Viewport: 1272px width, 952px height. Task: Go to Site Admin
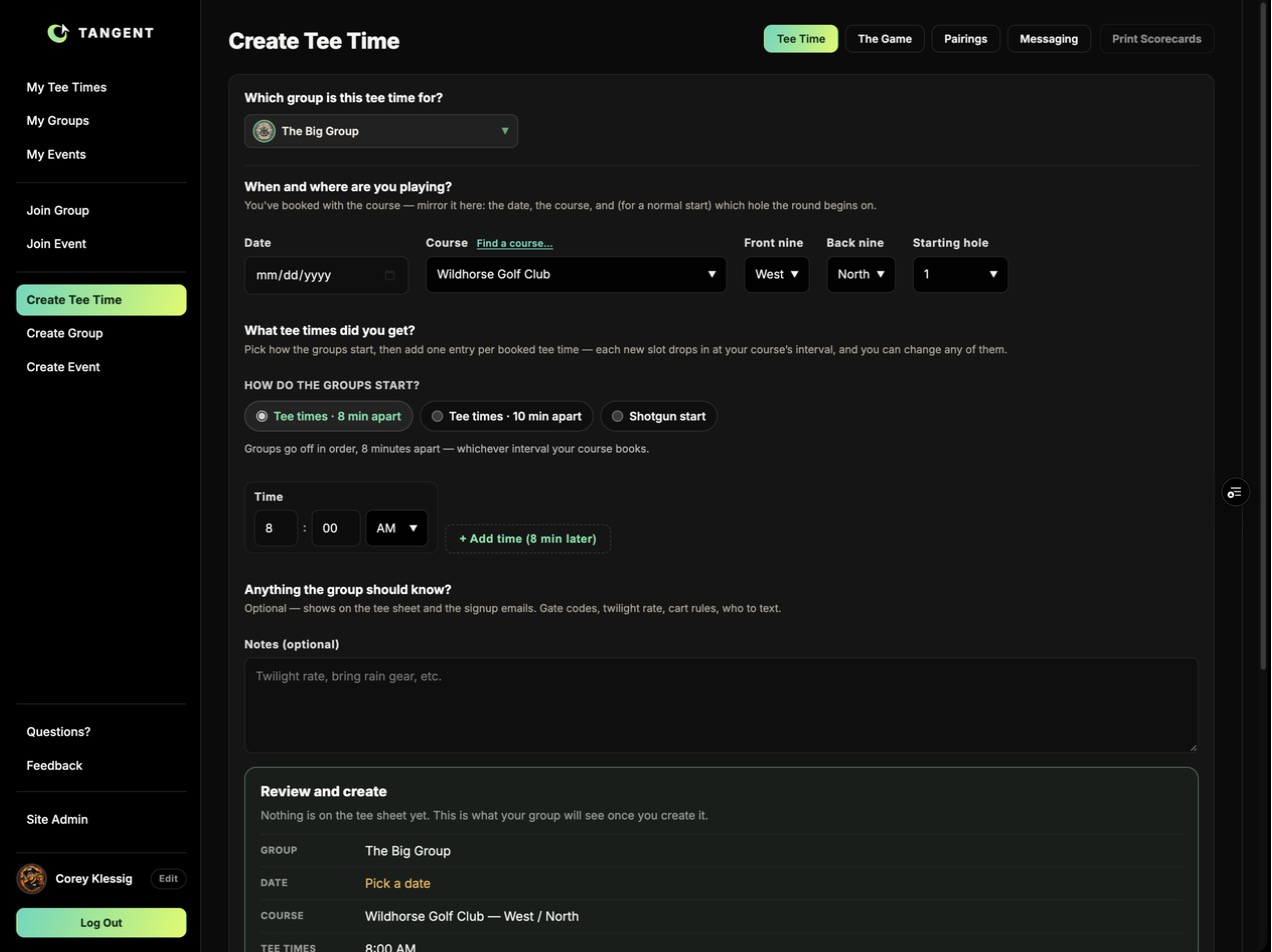pos(101,820)
